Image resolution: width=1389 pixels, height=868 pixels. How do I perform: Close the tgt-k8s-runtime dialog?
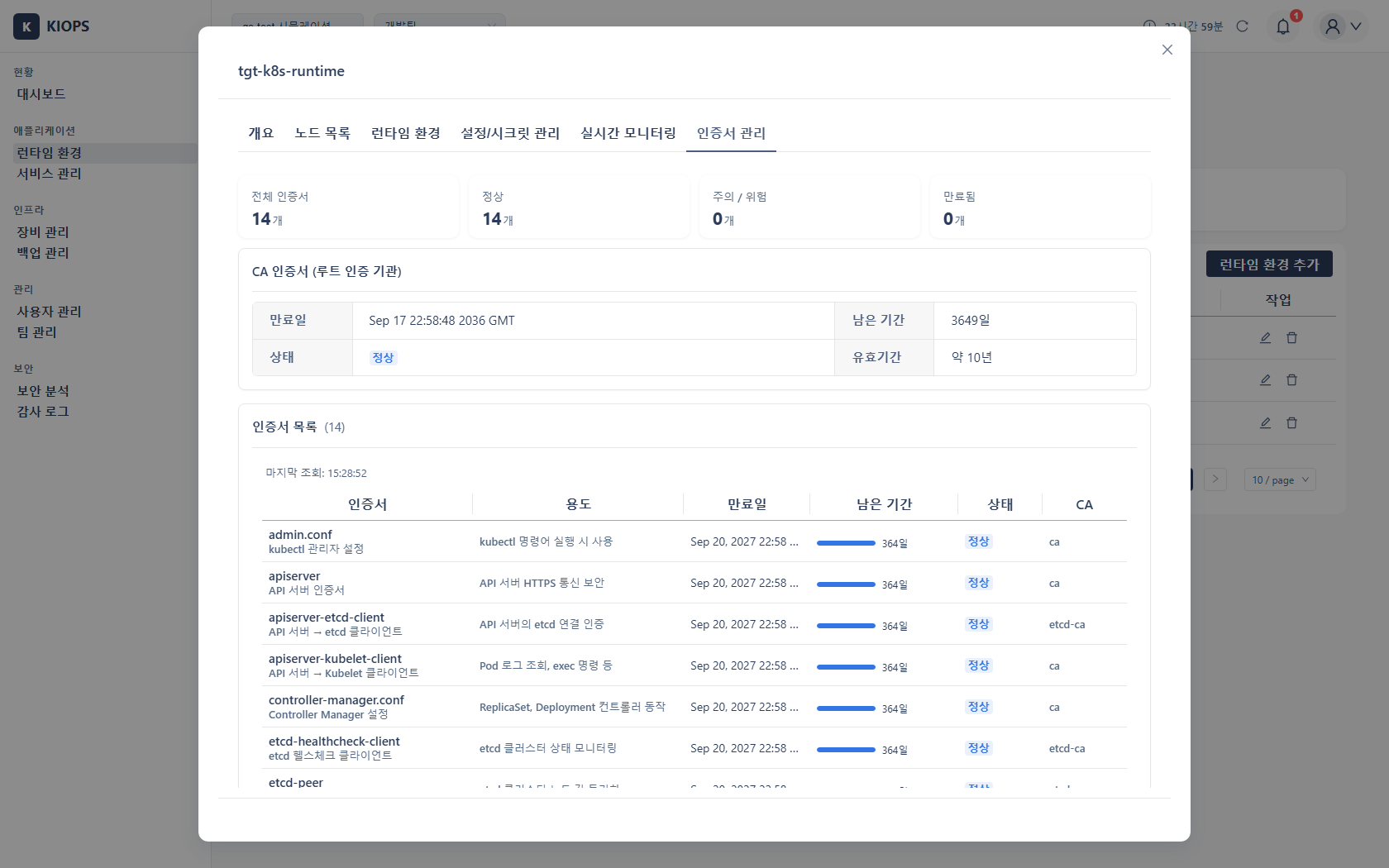[x=1167, y=50]
